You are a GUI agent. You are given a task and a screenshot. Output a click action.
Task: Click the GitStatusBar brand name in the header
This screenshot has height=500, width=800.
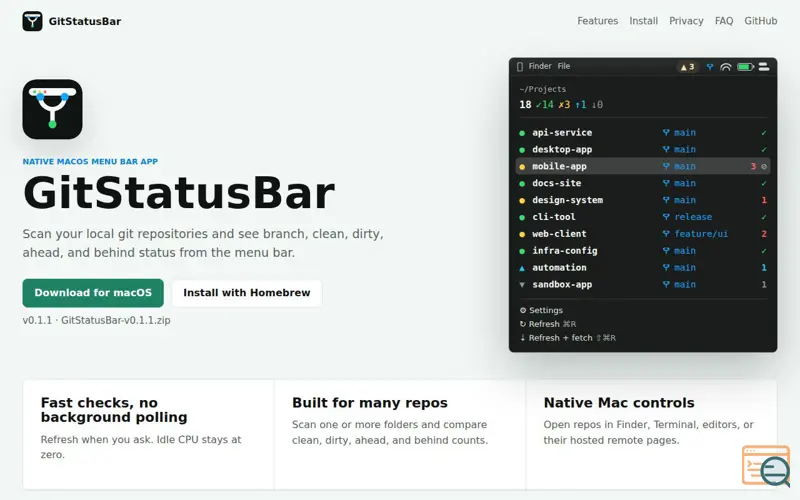[x=85, y=21]
